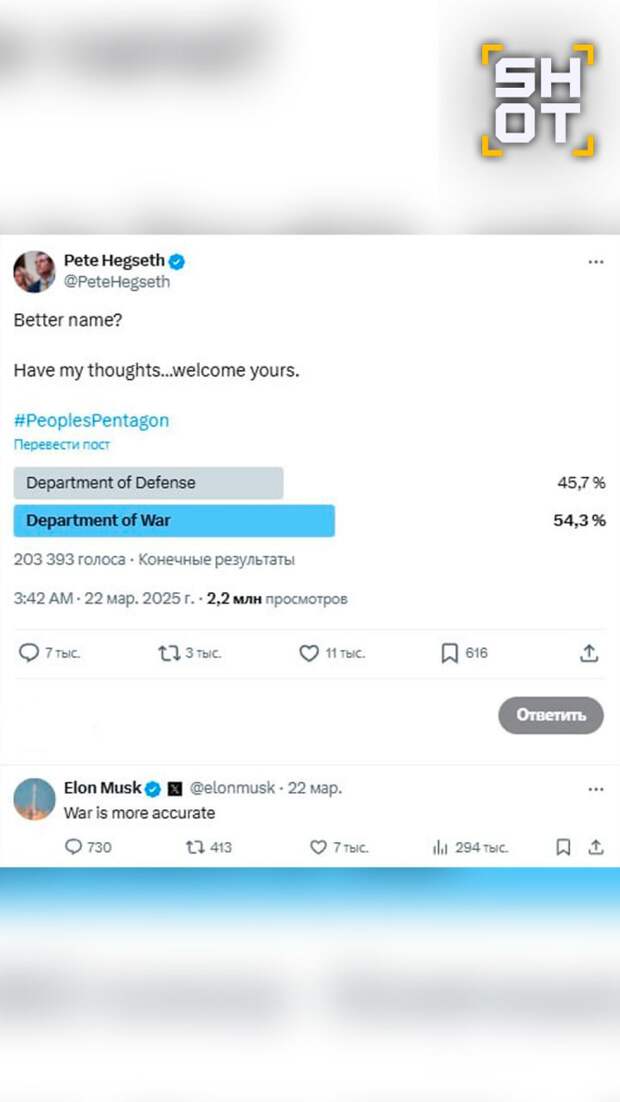
Task: Open more options on Elon Musk's reply
Action: (x=596, y=789)
